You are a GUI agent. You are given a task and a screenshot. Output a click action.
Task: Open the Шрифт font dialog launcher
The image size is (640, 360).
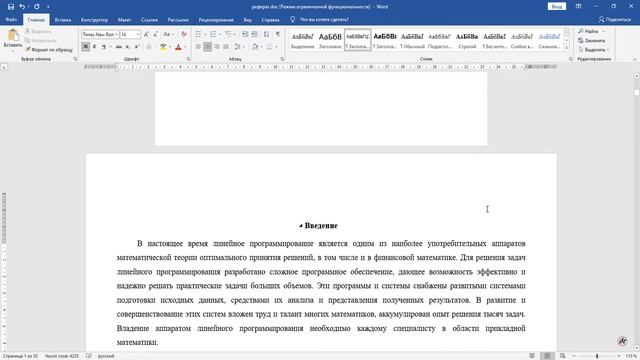(188, 59)
